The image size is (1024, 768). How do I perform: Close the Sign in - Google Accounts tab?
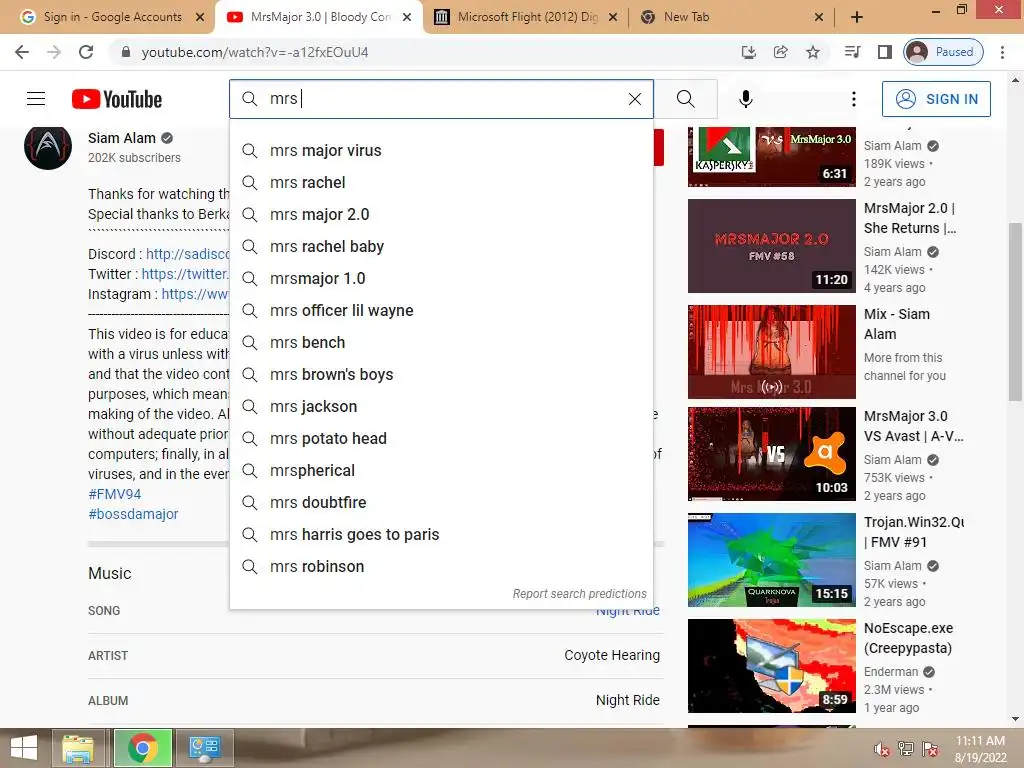click(x=200, y=17)
